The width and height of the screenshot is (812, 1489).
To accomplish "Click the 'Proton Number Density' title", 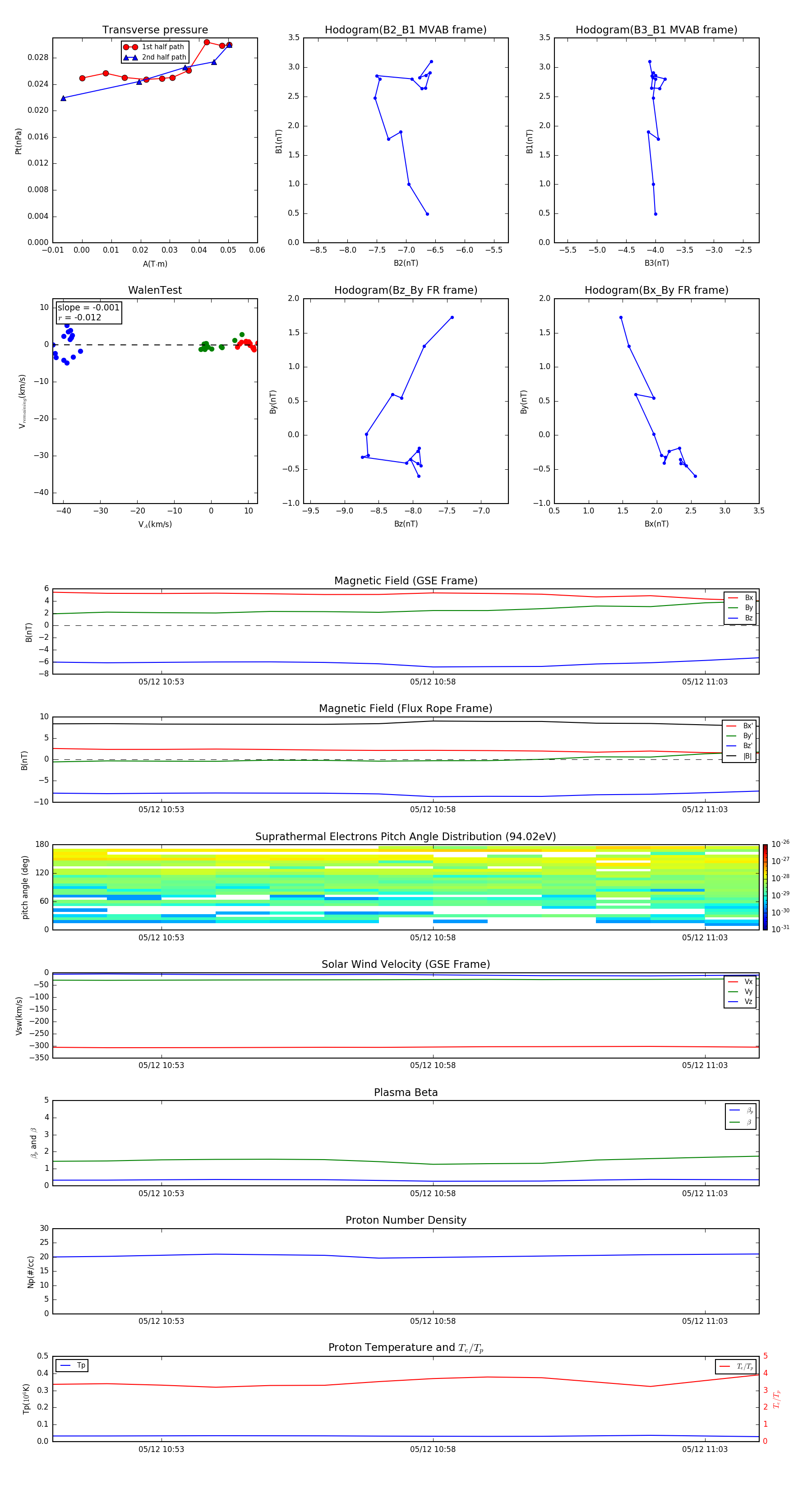I will [406, 1220].
